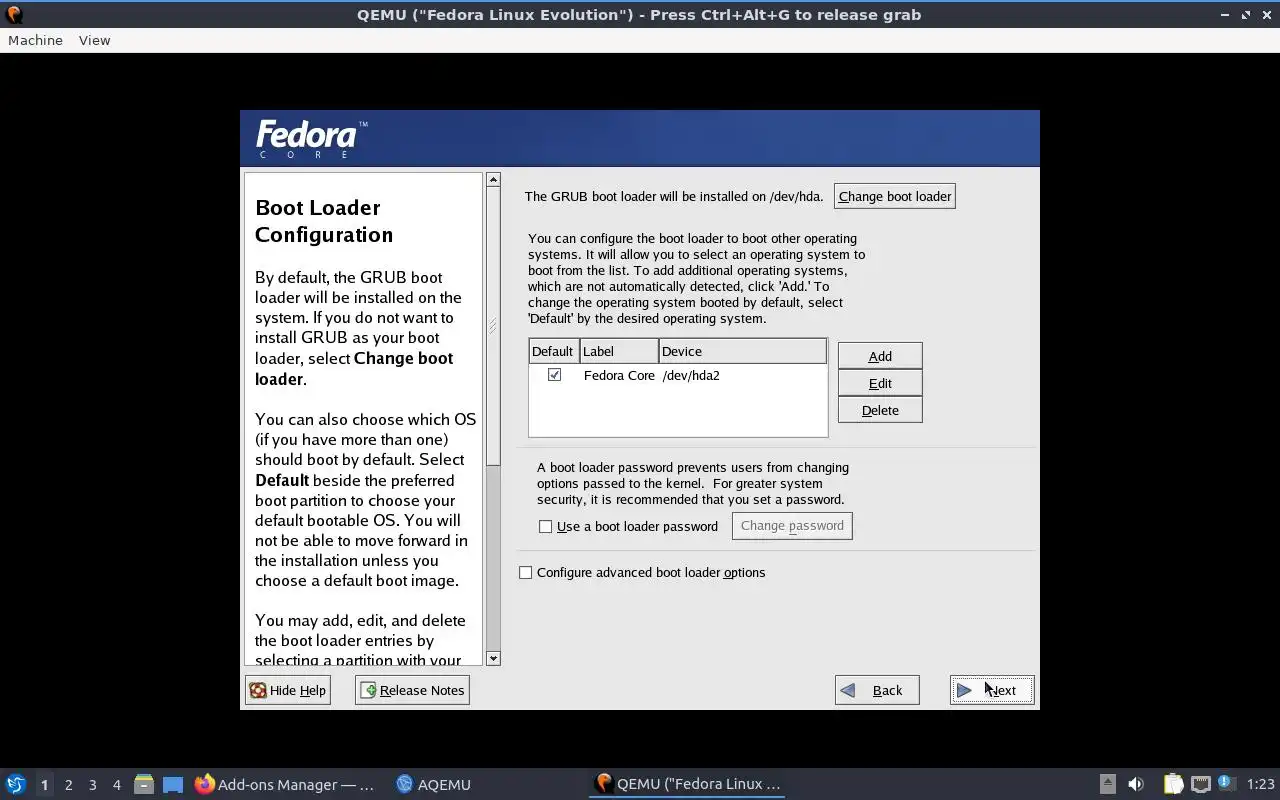Image resolution: width=1280 pixels, height=800 pixels.
Task: Maximize the QEMU window
Action: tap(1246, 15)
